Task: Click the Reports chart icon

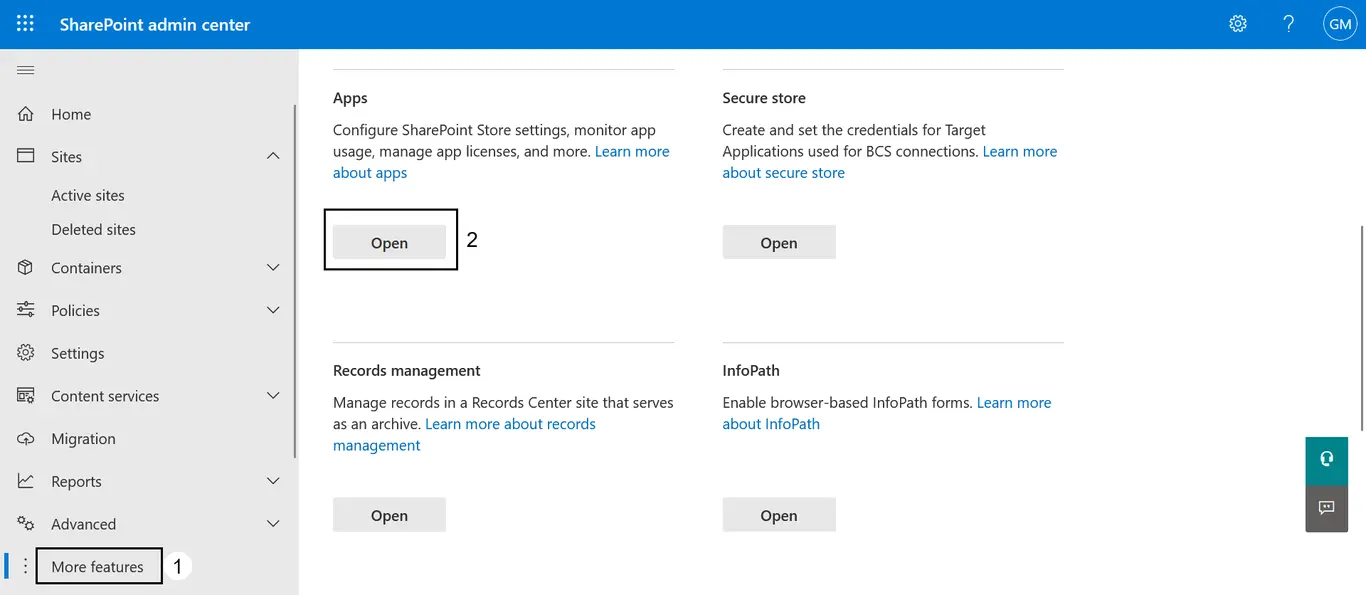Action: (x=26, y=481)
